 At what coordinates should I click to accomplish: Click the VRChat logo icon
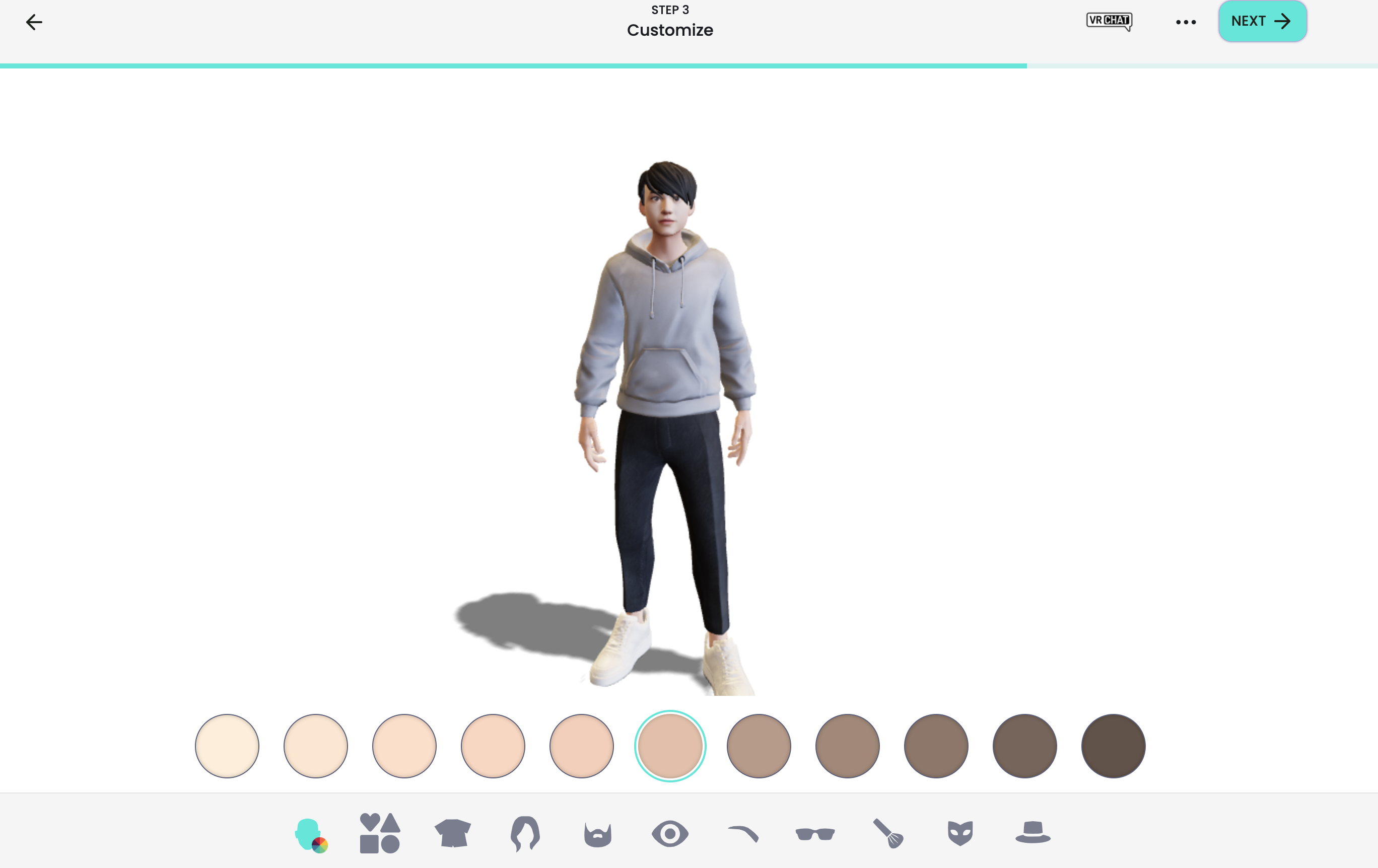[x=1109, y=21]
